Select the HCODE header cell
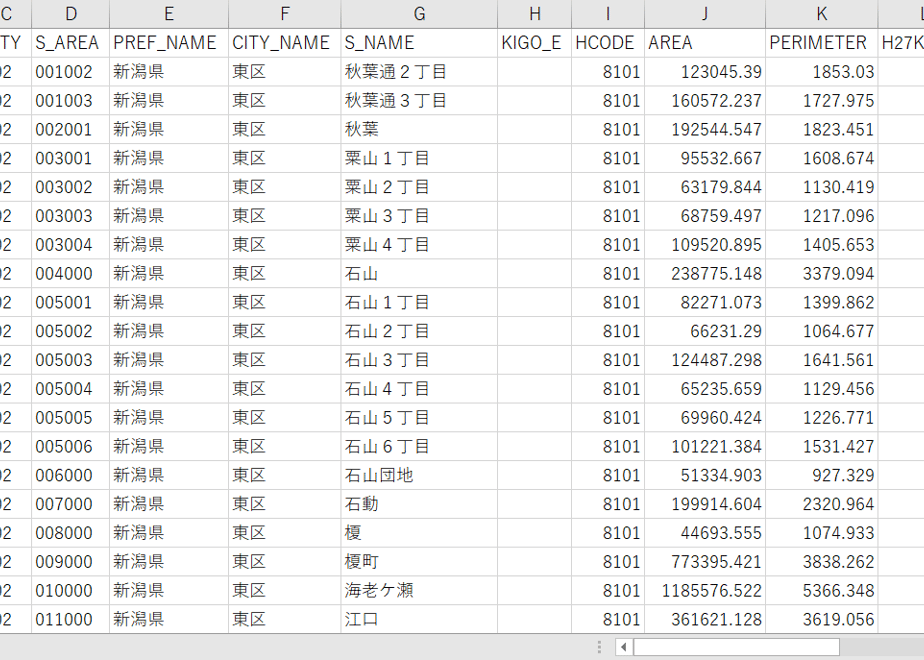This screenshot has width=924, height=660. (x=608, y=43)
